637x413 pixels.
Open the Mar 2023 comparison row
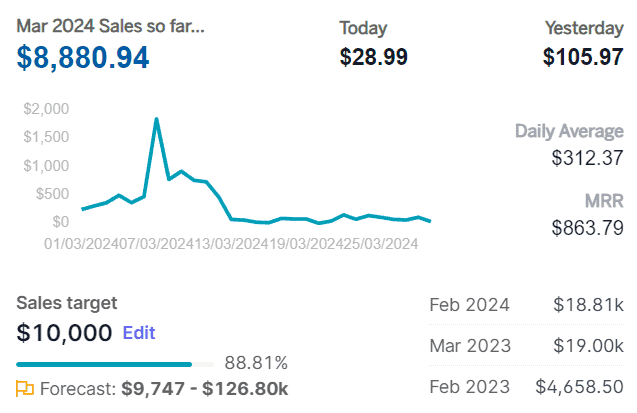[x=526, y=345]
